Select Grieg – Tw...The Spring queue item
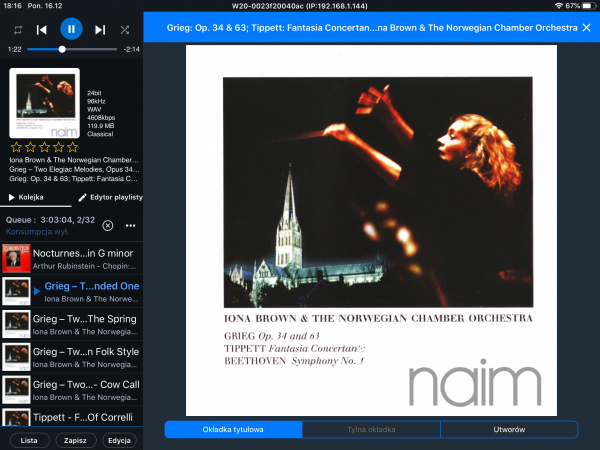The height and width of the screenshot is (450, 600). click(72, 324)
